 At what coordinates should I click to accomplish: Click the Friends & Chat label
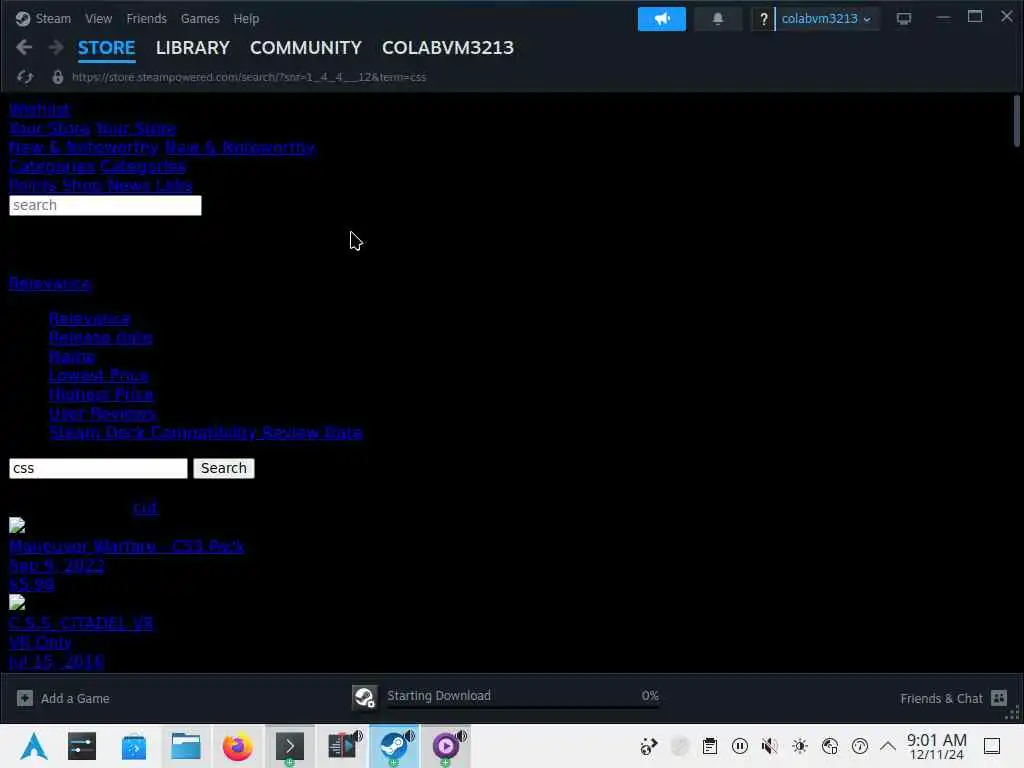click(x=941, y=698)
